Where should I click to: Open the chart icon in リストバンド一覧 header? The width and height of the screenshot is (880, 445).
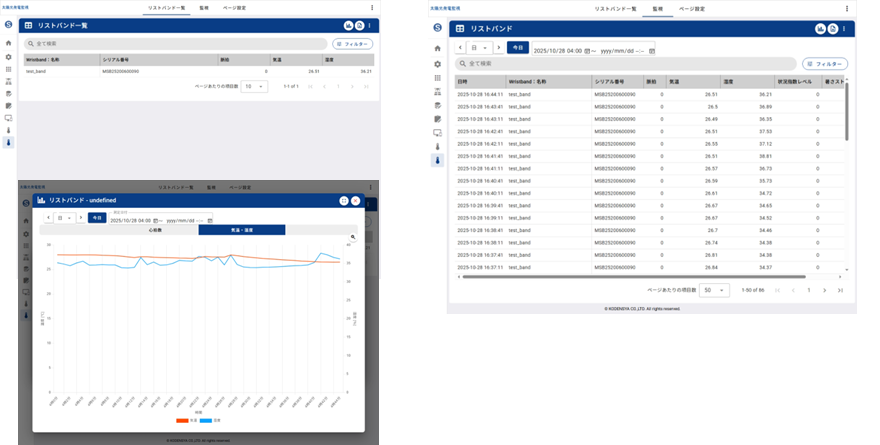point(347,25)
